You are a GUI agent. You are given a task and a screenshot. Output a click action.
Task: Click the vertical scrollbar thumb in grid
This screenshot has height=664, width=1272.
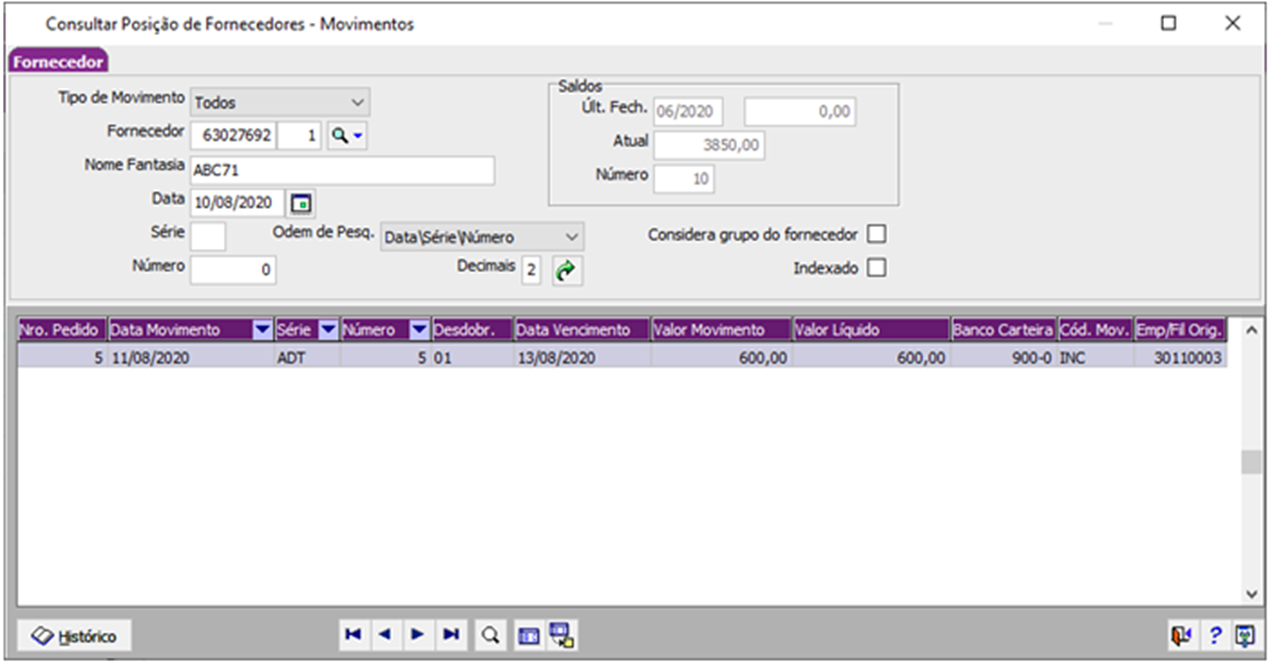point(1252,463)
